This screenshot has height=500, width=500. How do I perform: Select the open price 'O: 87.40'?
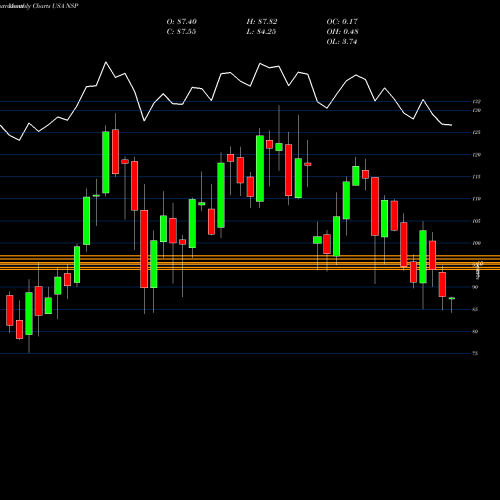point(182,22)
